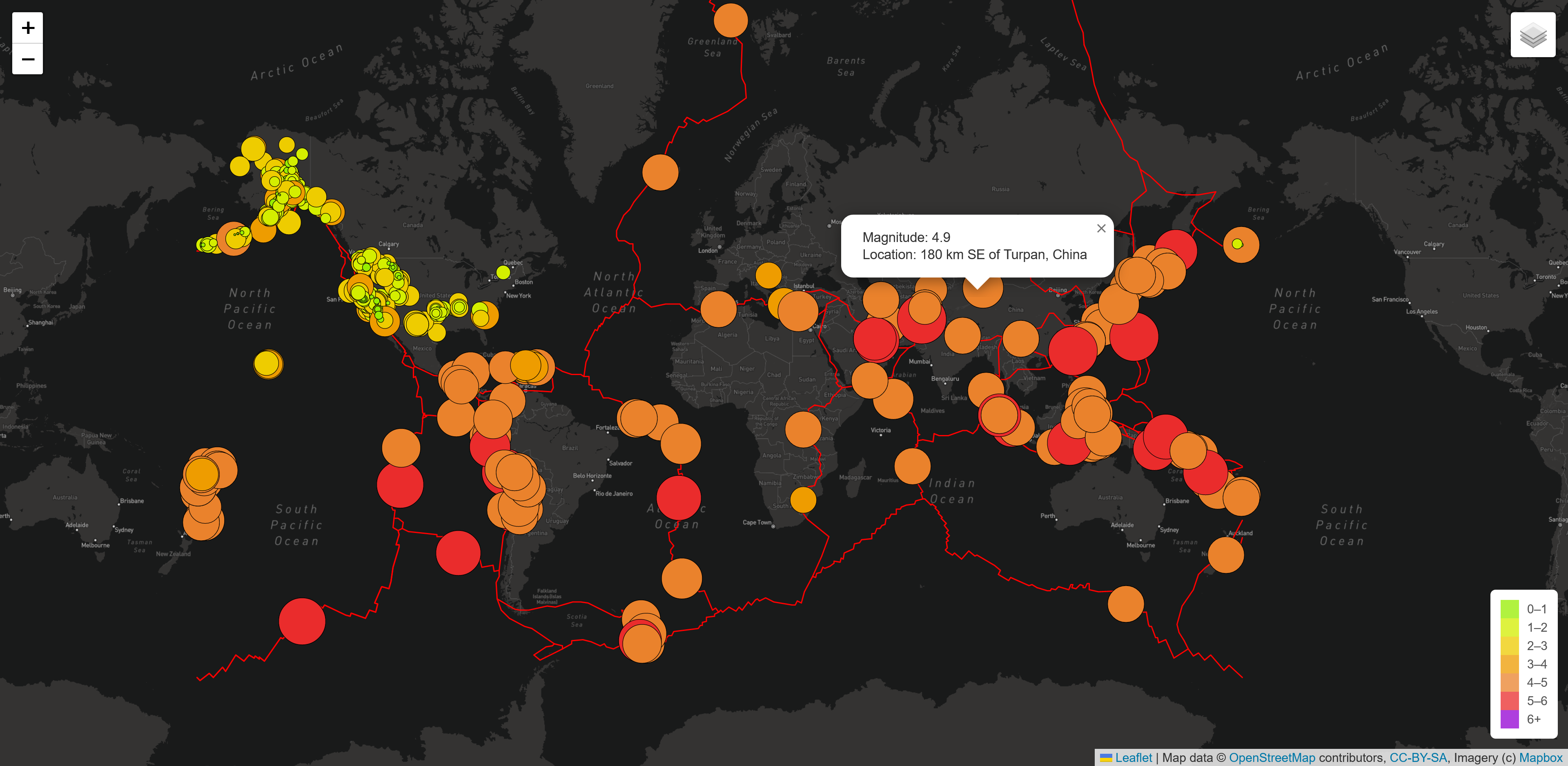Image resolution: width=1568 pixels, height=766 pixels.
Task: Open the CC-BY-SA license link
Action: (1418, 757)
